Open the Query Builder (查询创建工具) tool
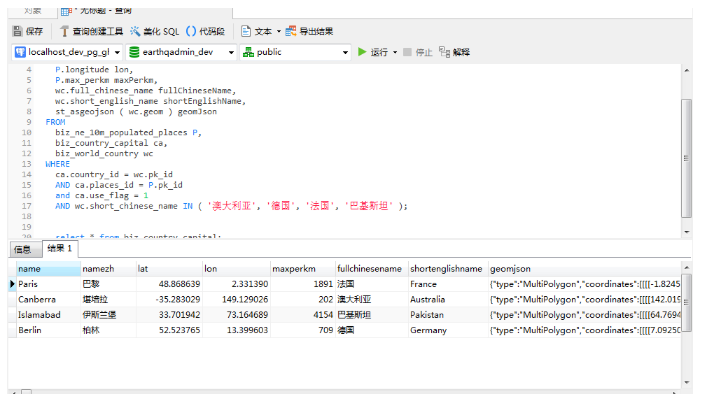This screenshot has width=701, height=403. point(91,31)
